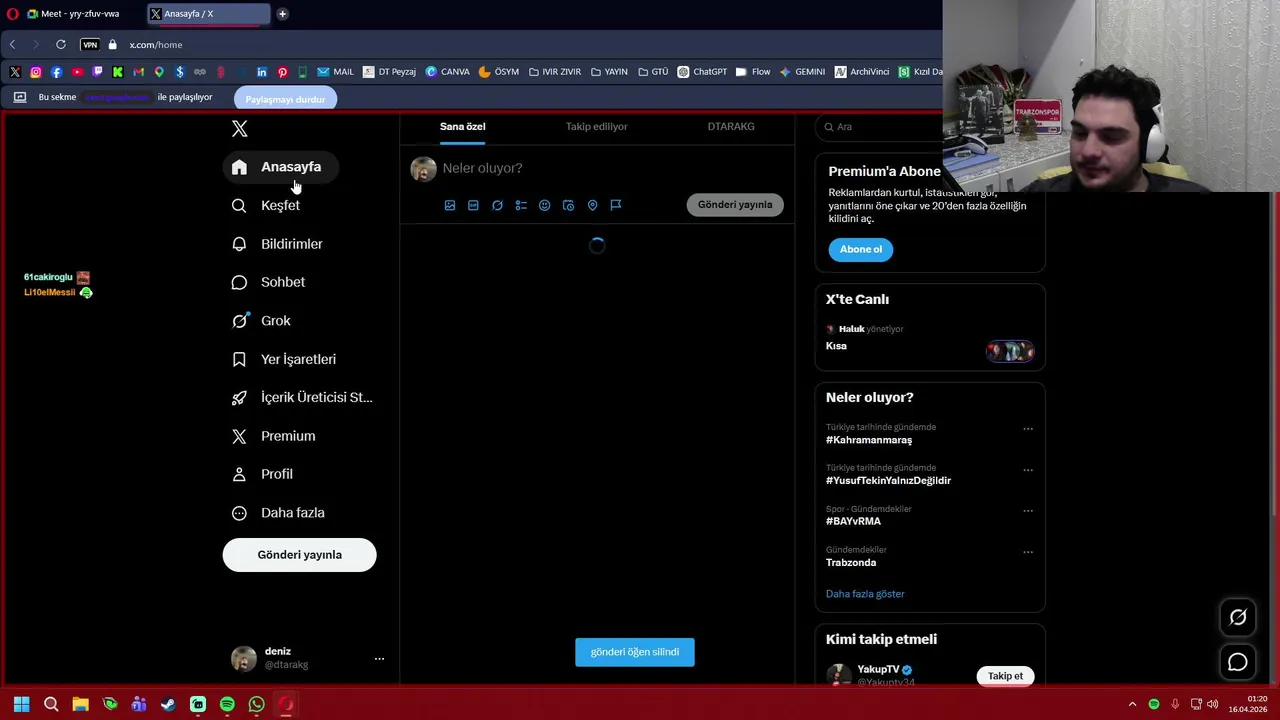Switch to the Takip ediliyor tab
This screenshot has width=1280, height=720.
[x=597, y=127]
